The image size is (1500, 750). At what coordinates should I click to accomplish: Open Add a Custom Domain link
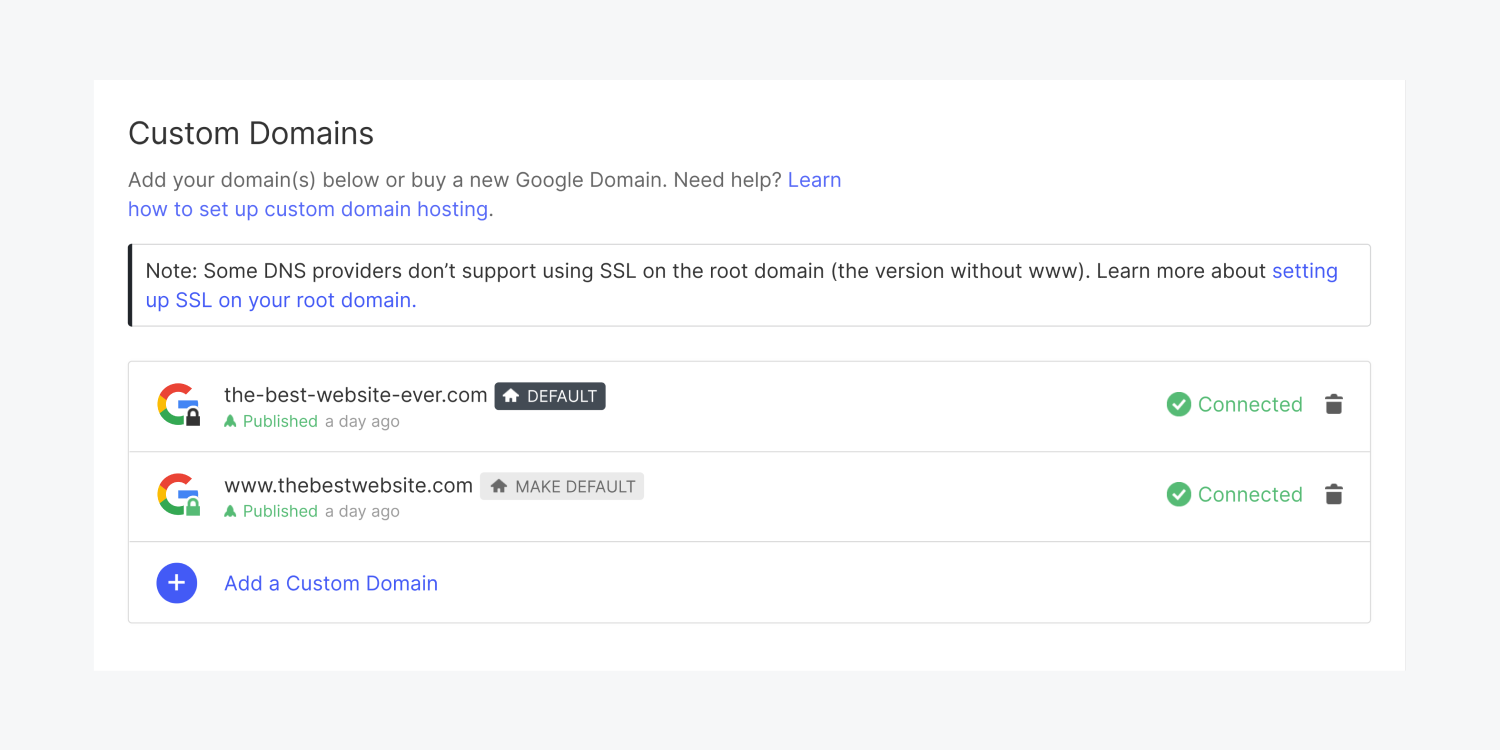click(331, 583)
